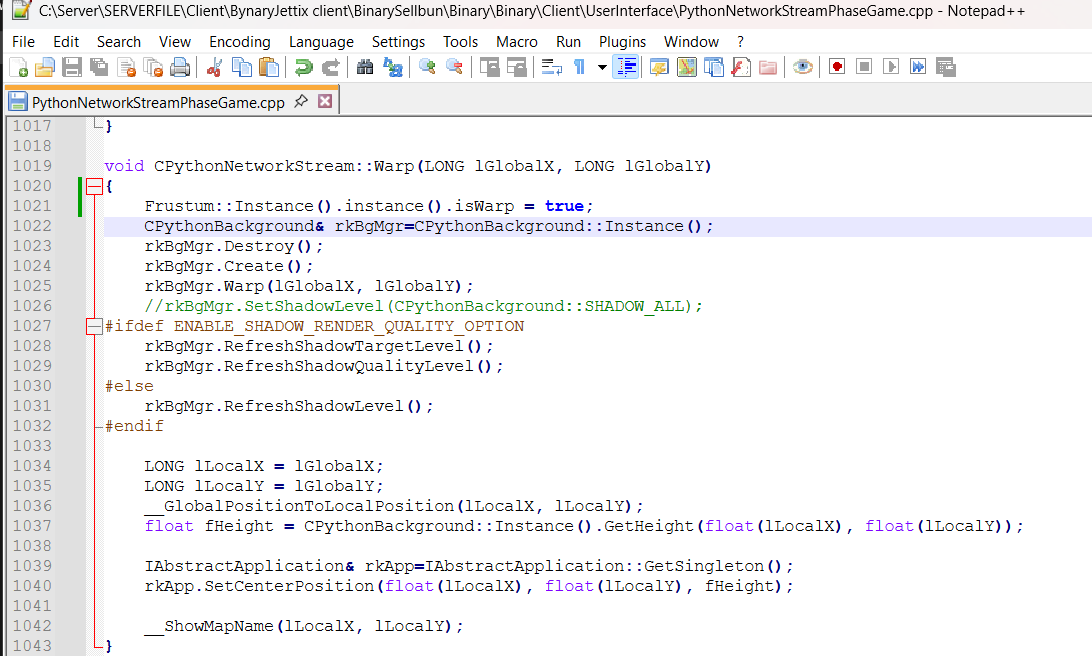Redo the last undone edit
The height and width of the screenshot is (656, 1092).
(x=330, y=68)
